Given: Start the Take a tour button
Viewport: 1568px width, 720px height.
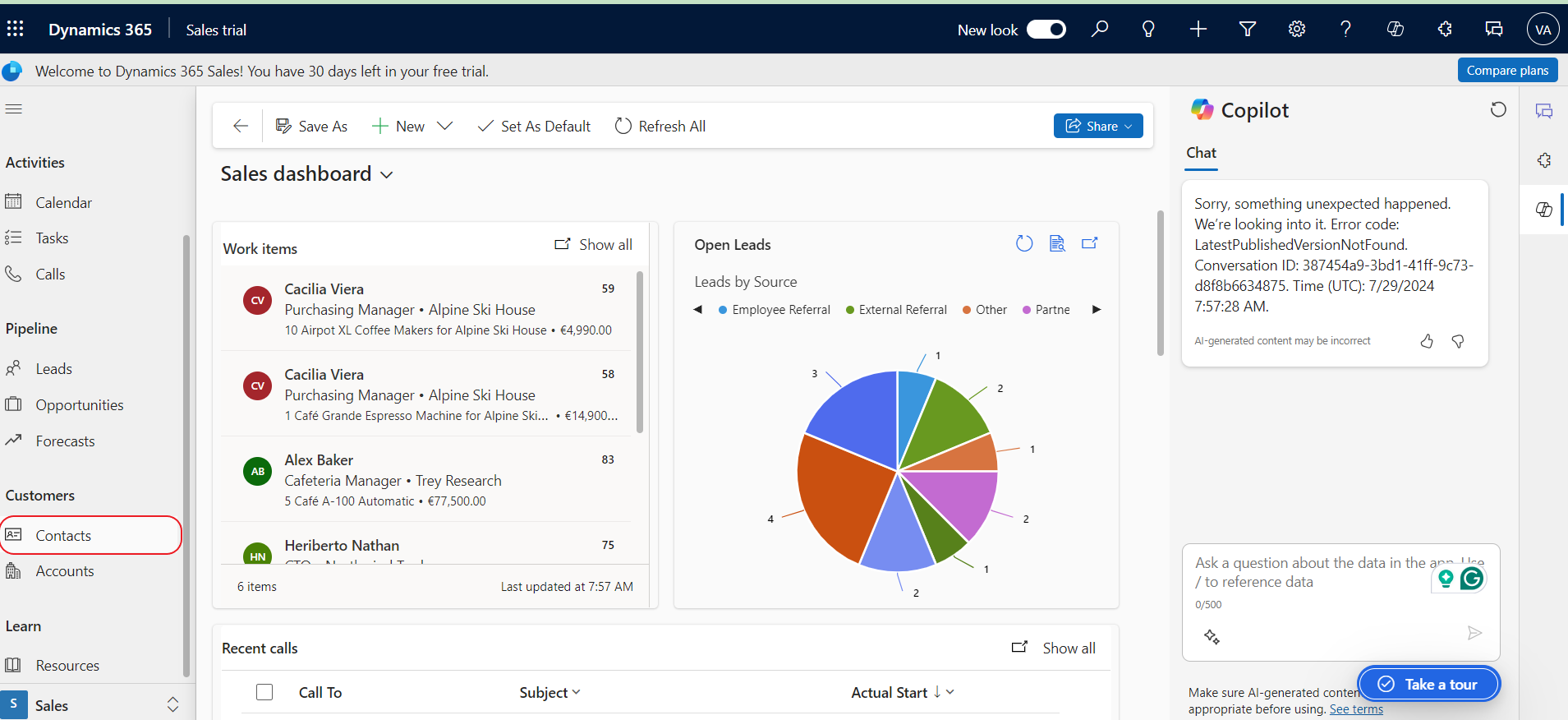Looking at the screenshot, I should point(1428,684).
